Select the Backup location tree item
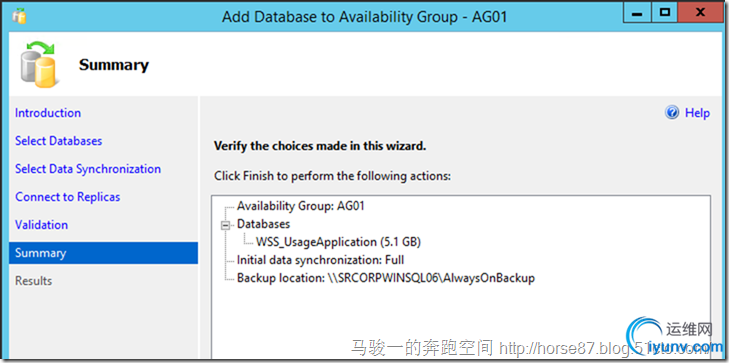 point(386,278)
